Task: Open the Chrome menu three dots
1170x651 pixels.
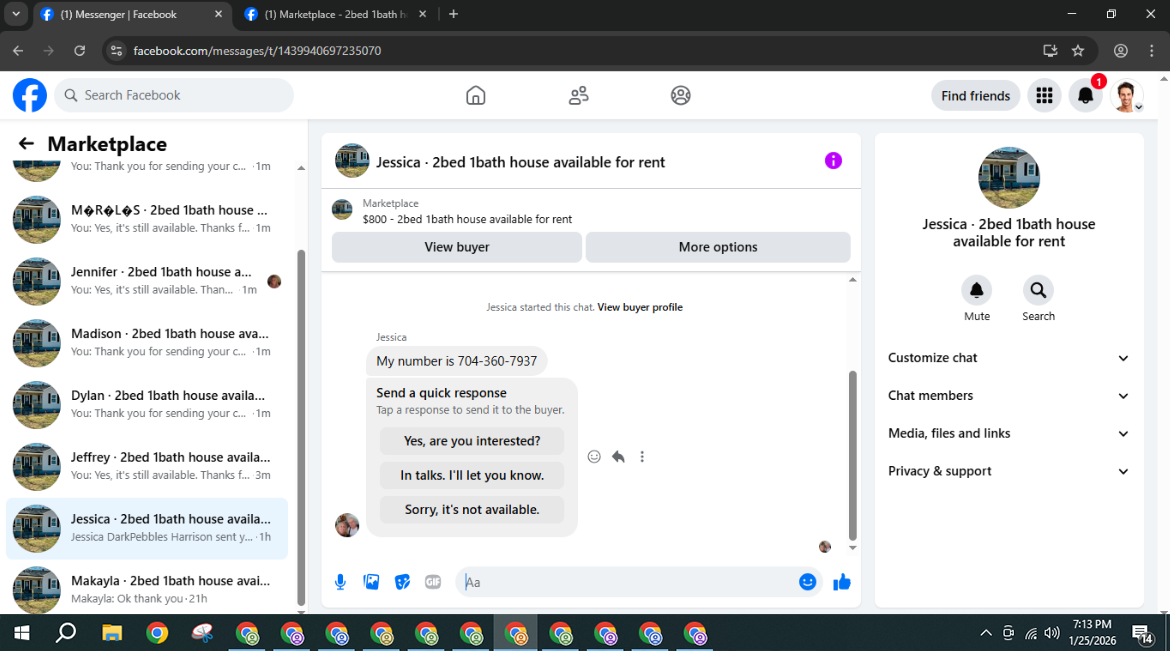Action: tap(1151, 51)
